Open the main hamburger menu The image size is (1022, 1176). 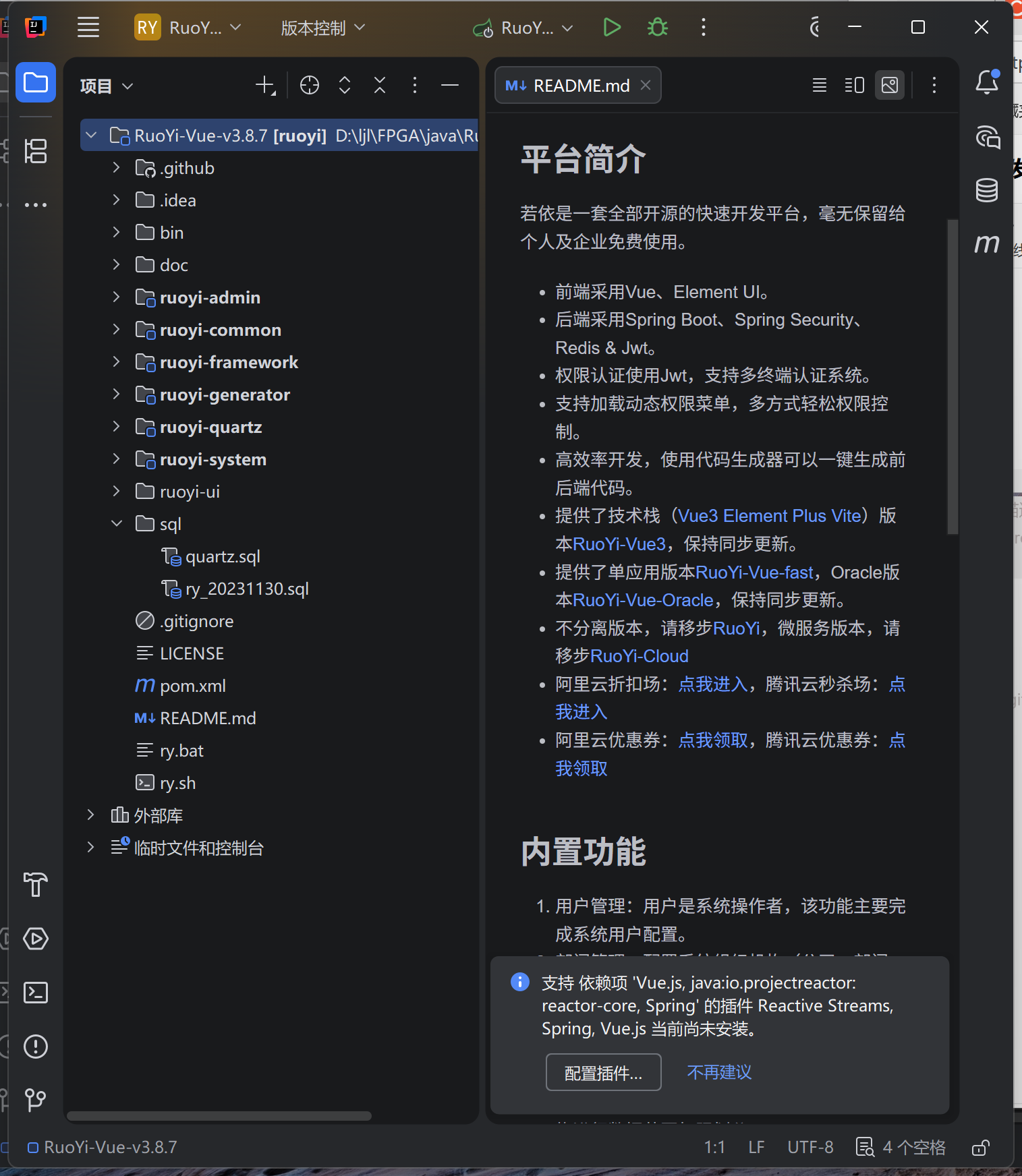pos(88,28)
